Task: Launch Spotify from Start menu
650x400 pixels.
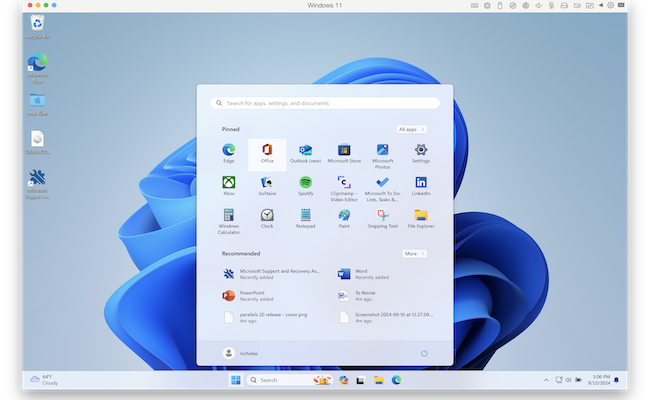Action: point(306,186)
